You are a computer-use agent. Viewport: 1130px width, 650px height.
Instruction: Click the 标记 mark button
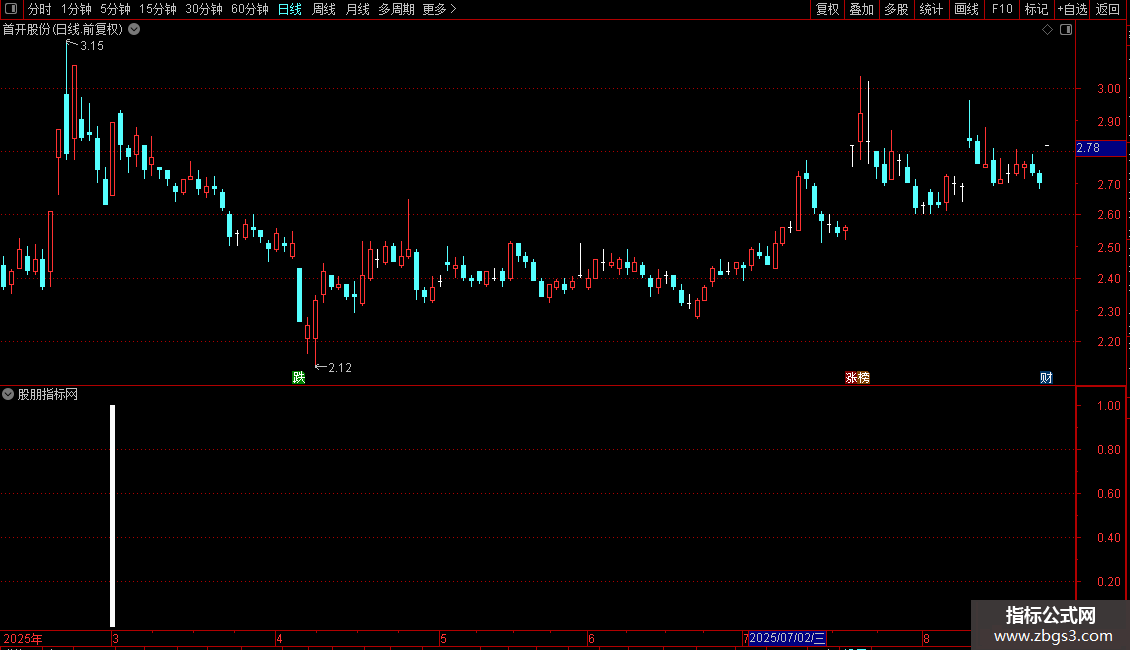(1036, 9)
